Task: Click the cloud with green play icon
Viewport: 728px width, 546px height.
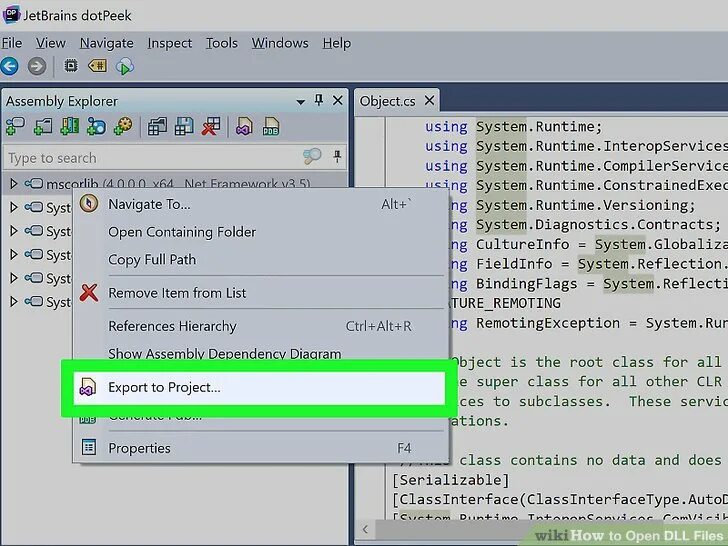Action: 124,66
